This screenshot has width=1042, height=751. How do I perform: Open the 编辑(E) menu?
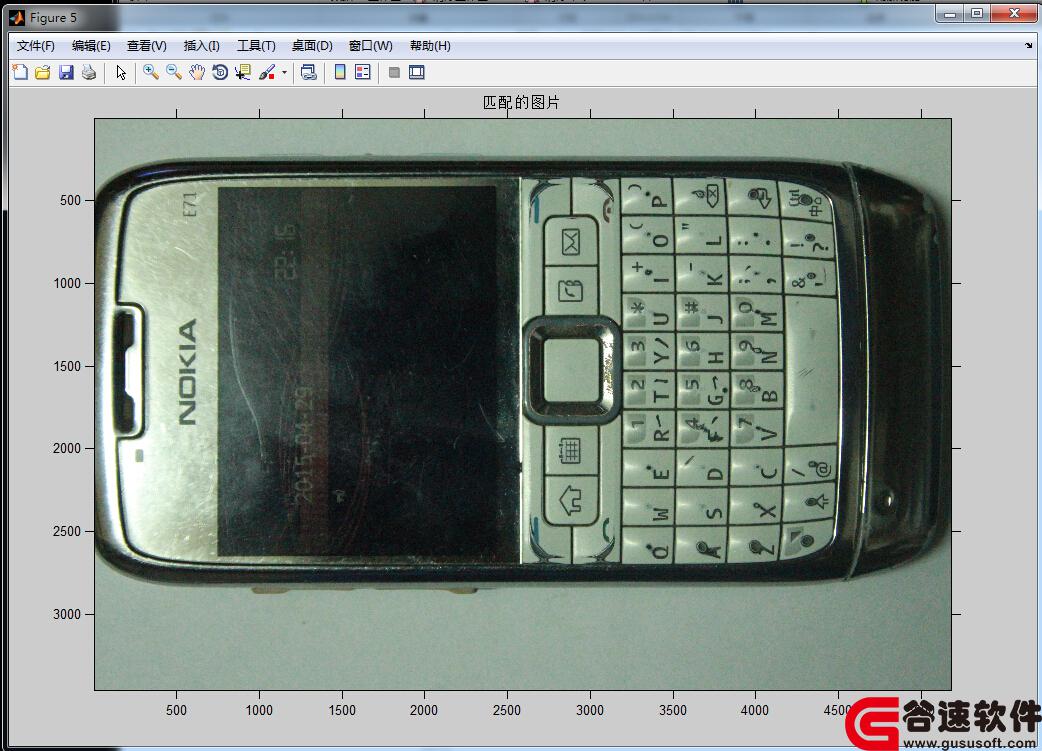coord(91,46)
